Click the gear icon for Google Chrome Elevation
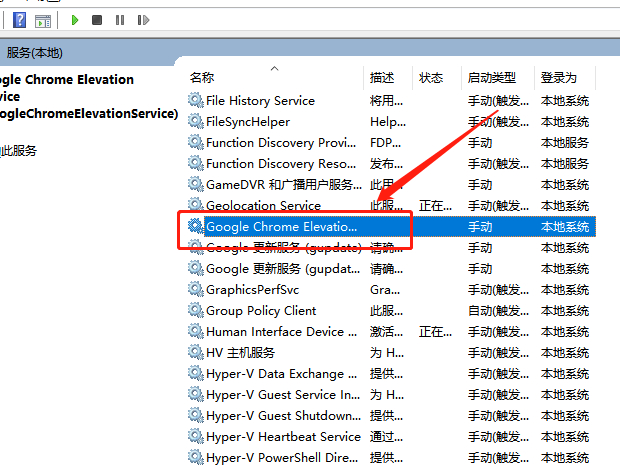The height and width of the screenshot is (465, 620). click(195, 226)
